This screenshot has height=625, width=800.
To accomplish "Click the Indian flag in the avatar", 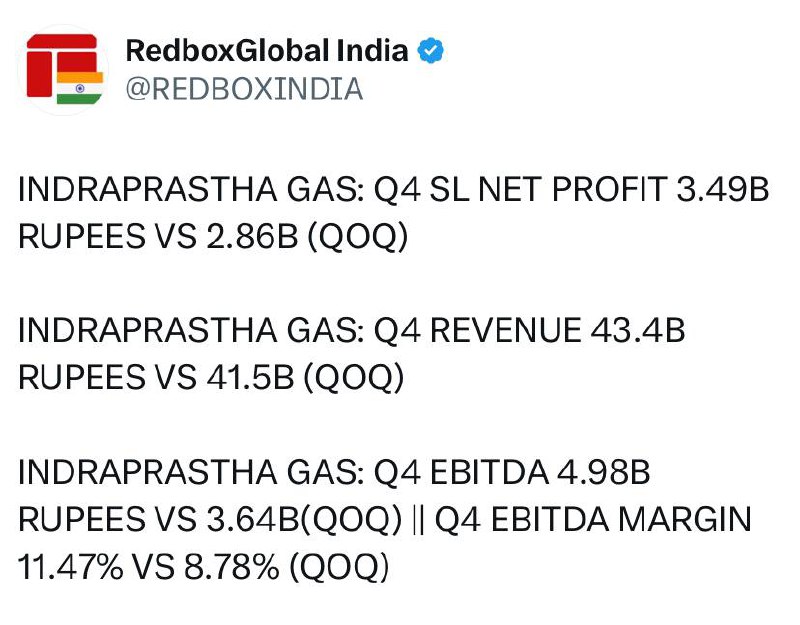I will (80, 88).
